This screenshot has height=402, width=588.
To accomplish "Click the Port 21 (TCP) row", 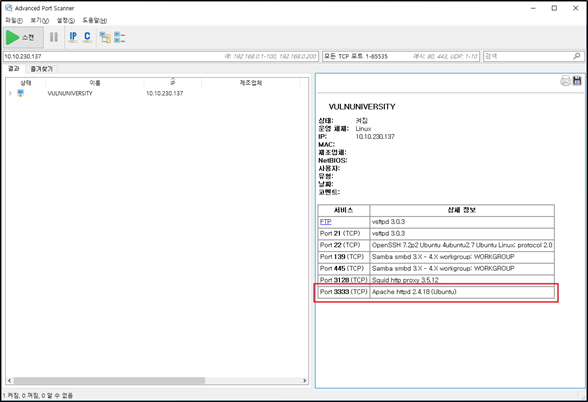I will (x=436, y=234).
